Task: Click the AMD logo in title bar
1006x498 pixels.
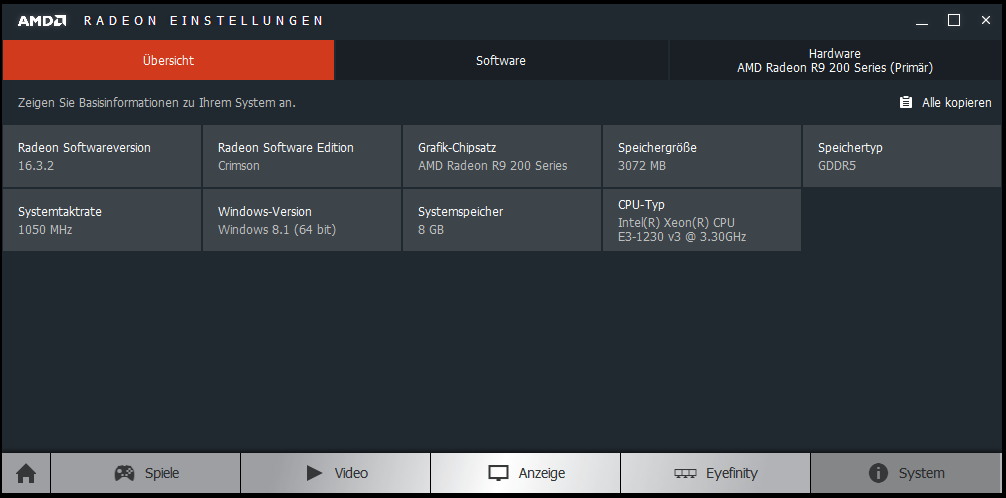Action: (42, 21)
